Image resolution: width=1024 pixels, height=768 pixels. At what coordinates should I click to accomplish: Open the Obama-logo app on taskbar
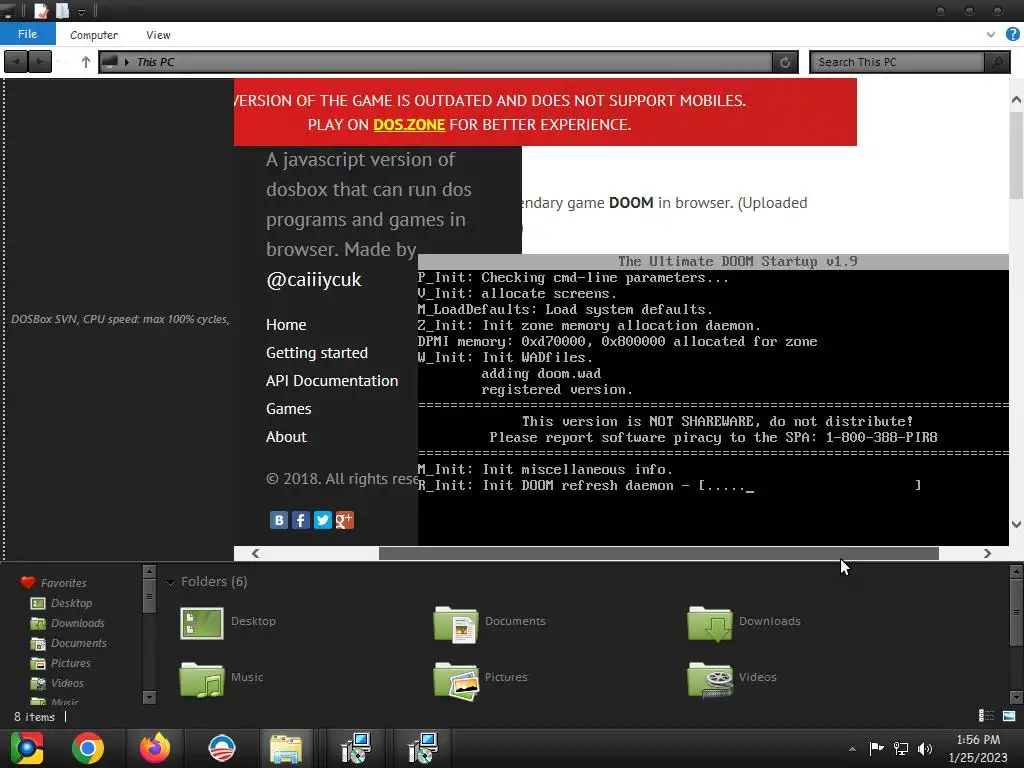(222, 748)
